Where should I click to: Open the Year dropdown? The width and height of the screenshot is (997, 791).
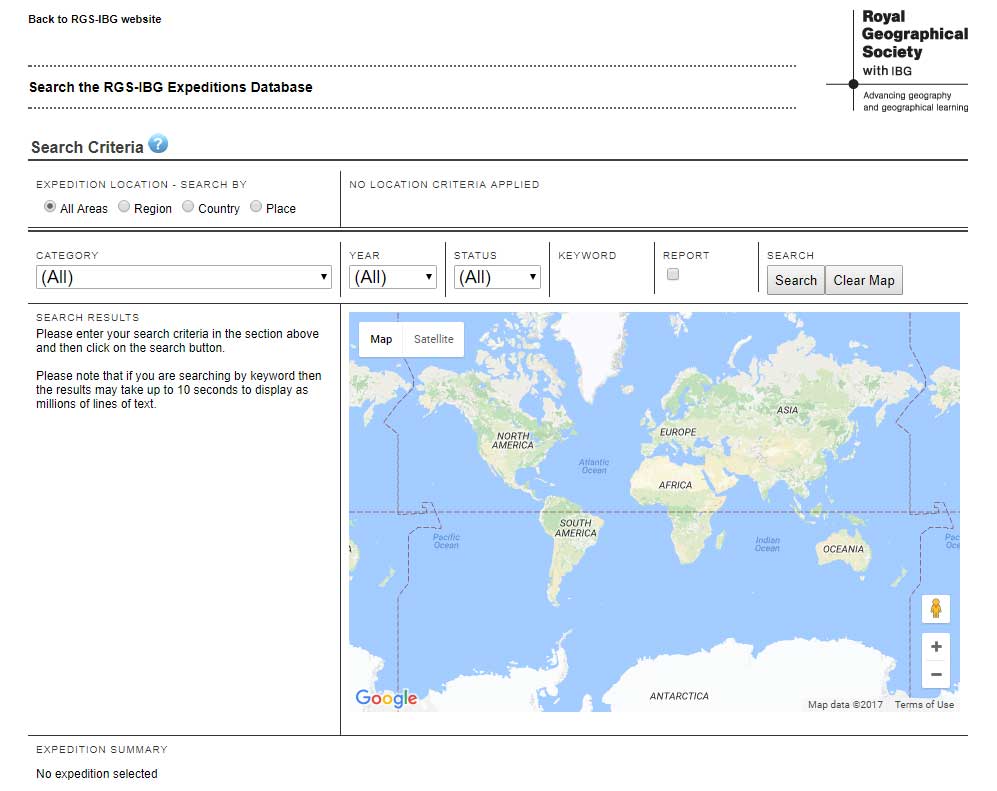(x=393, y=277)
